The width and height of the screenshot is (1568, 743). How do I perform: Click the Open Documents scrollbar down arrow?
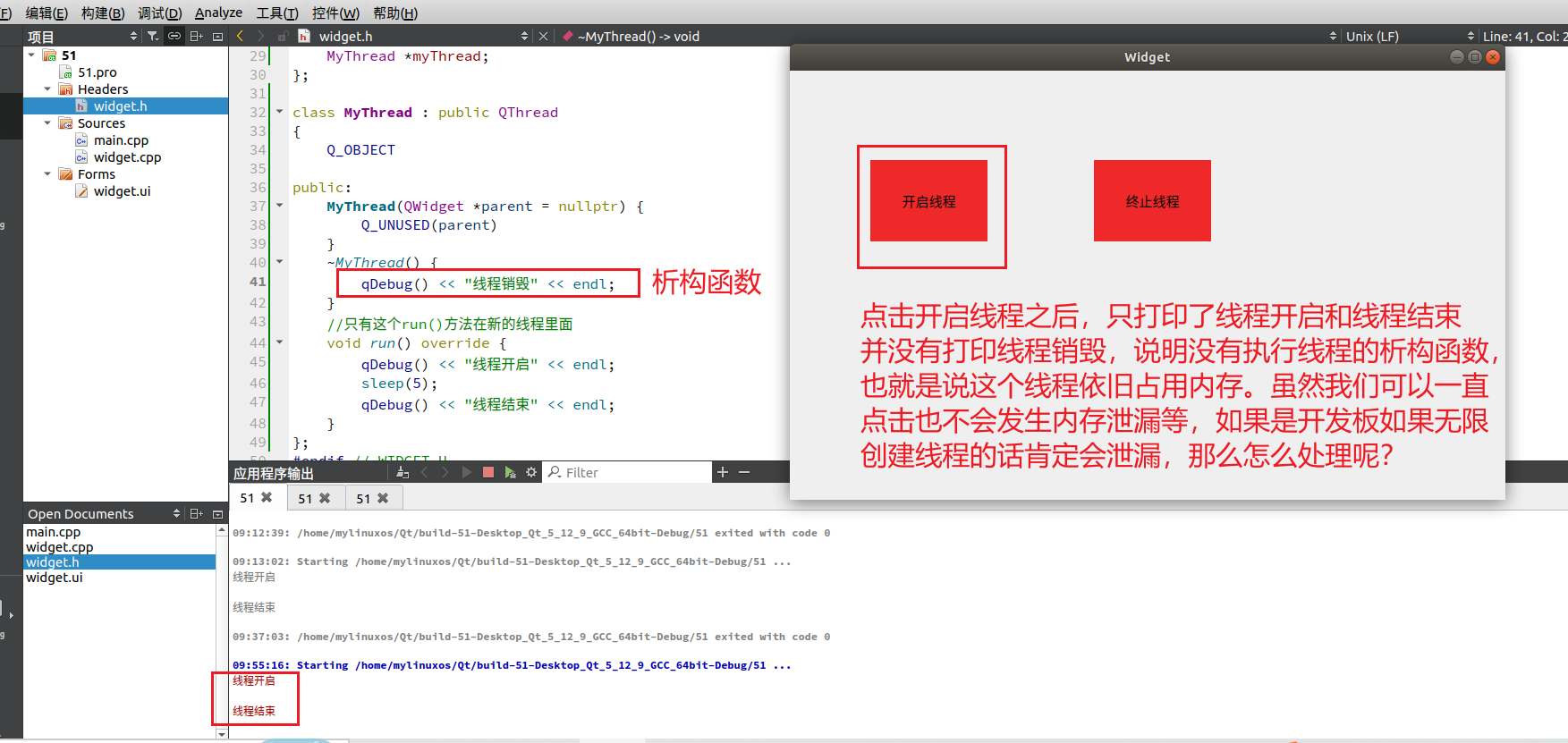click(x=222, y=734)
